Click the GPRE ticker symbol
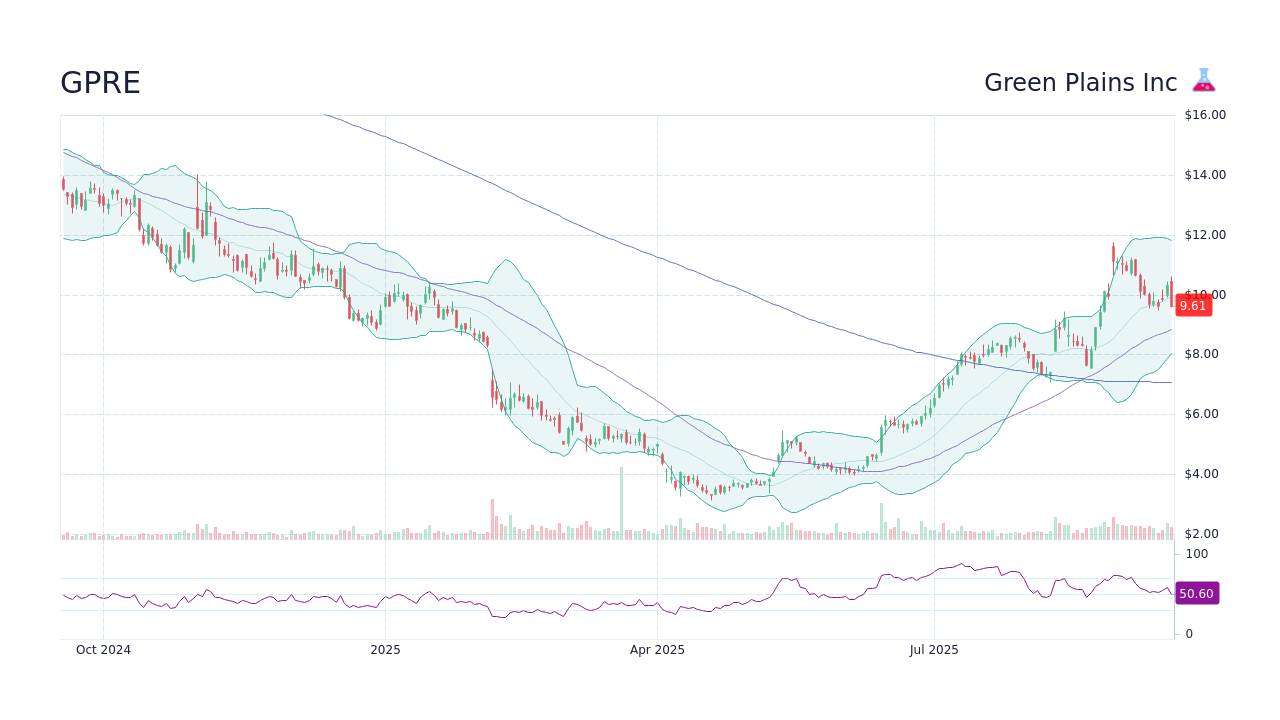This screenshot has width=1280, height=720. coord(100,83)
